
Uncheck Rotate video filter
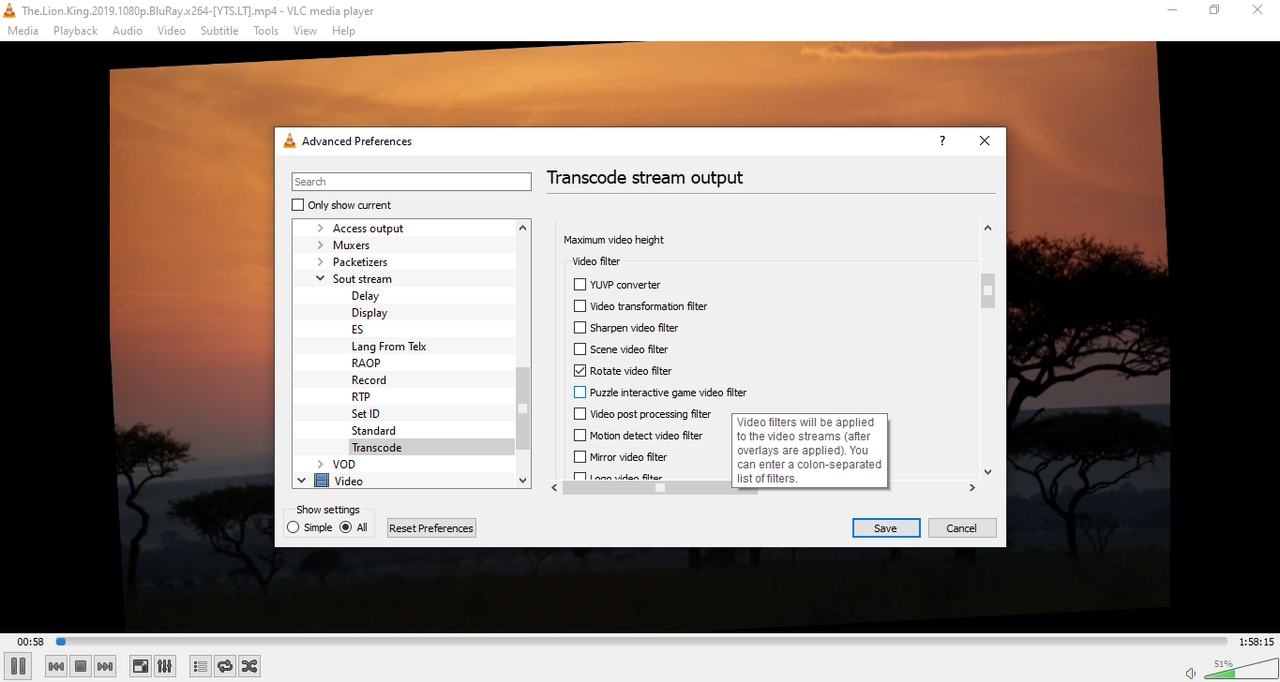(x=580, y=371)
